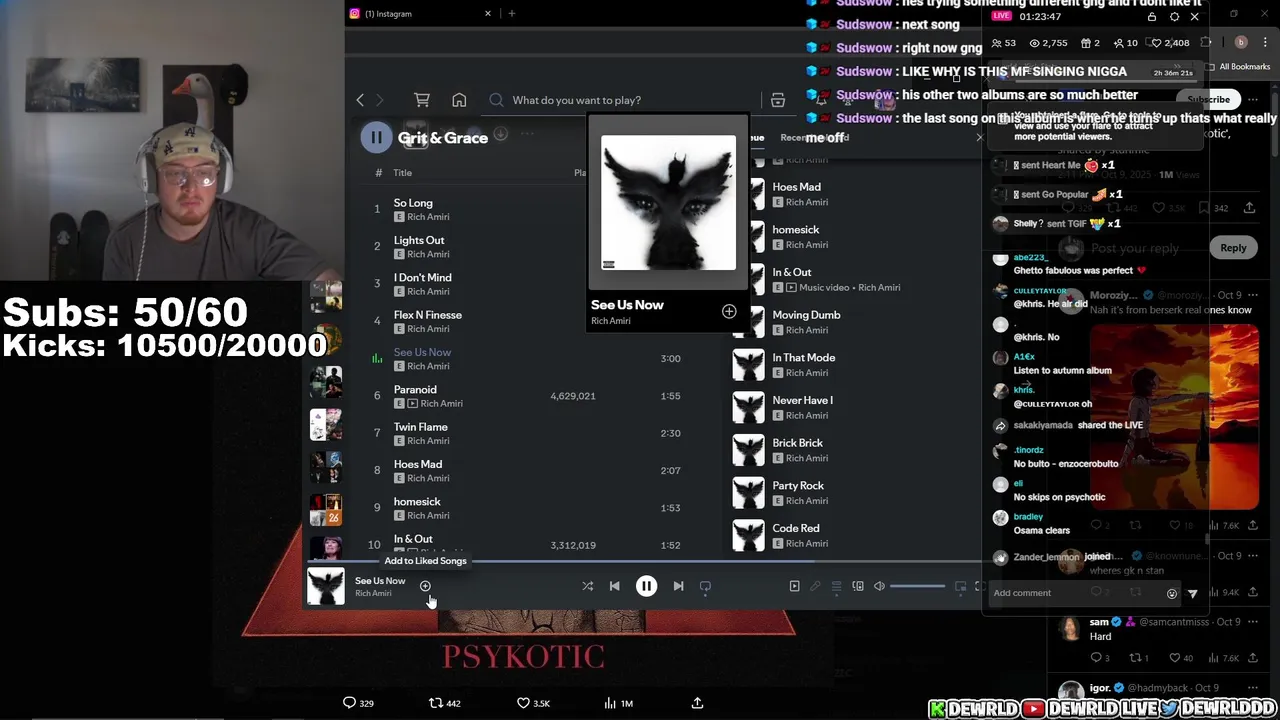Open Connect to a device icon
The image size is (1280, 720).
(858, 586)
